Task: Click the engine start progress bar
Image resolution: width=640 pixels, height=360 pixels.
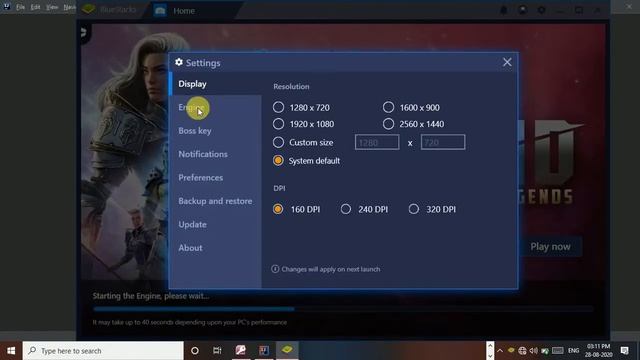Action: point(343,309)
